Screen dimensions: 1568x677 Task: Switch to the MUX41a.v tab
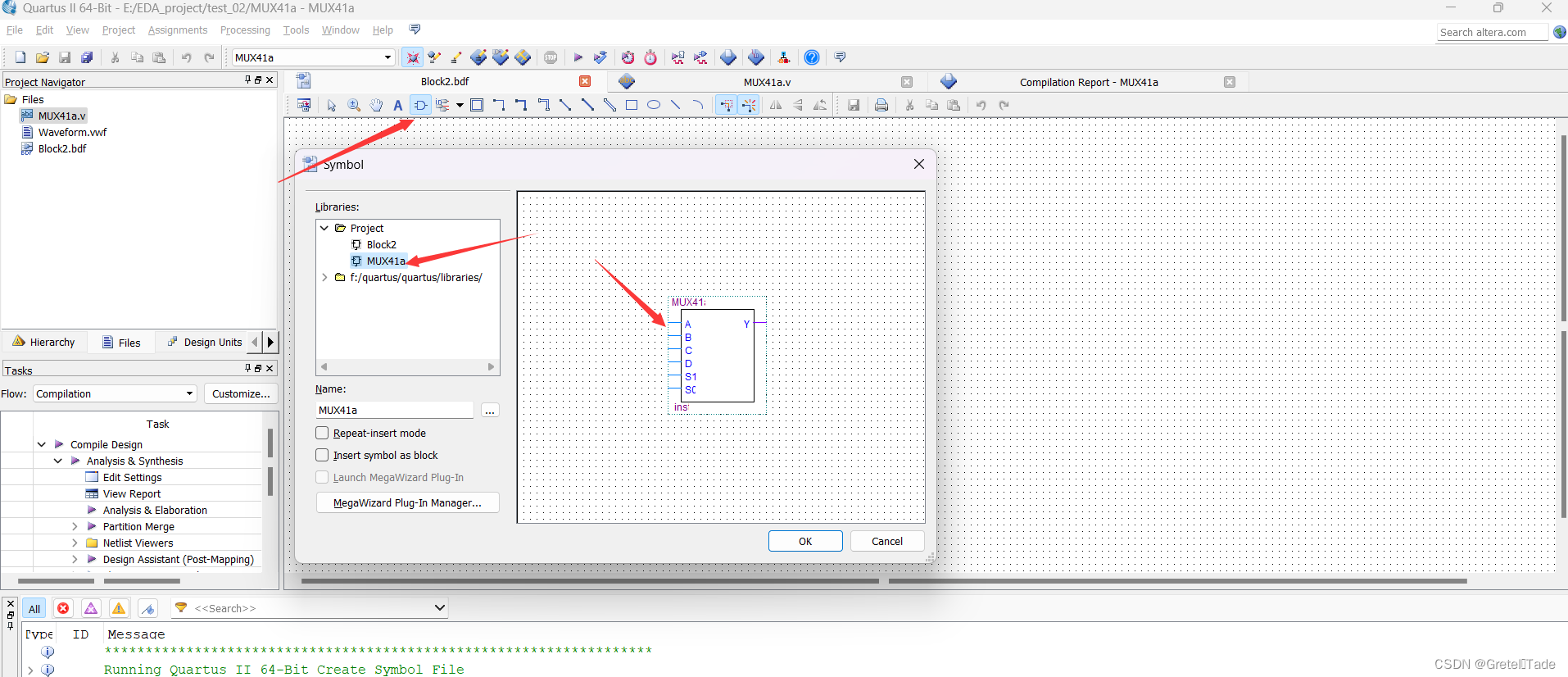pos(767,82)
